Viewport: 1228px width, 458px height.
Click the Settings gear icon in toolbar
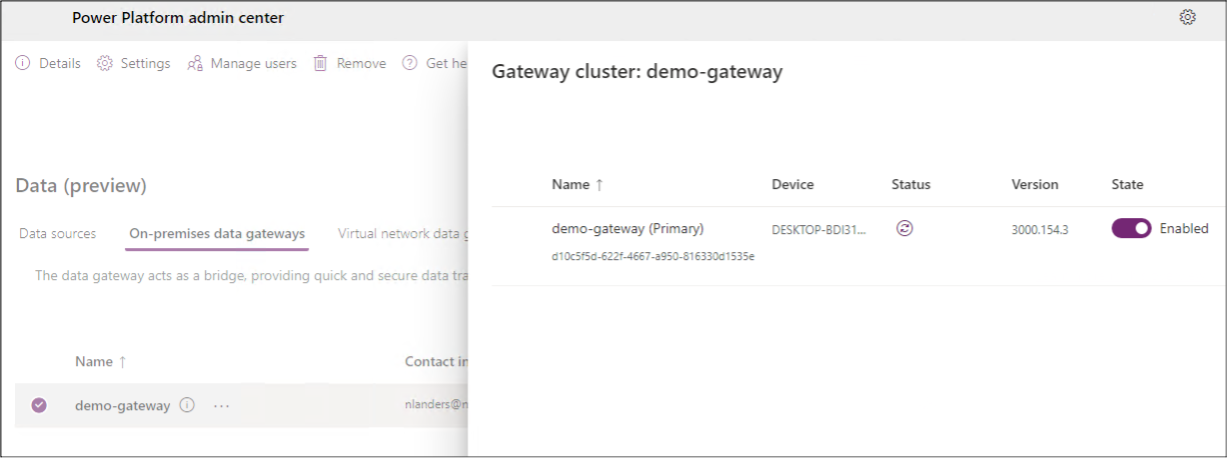coord(105,63)
